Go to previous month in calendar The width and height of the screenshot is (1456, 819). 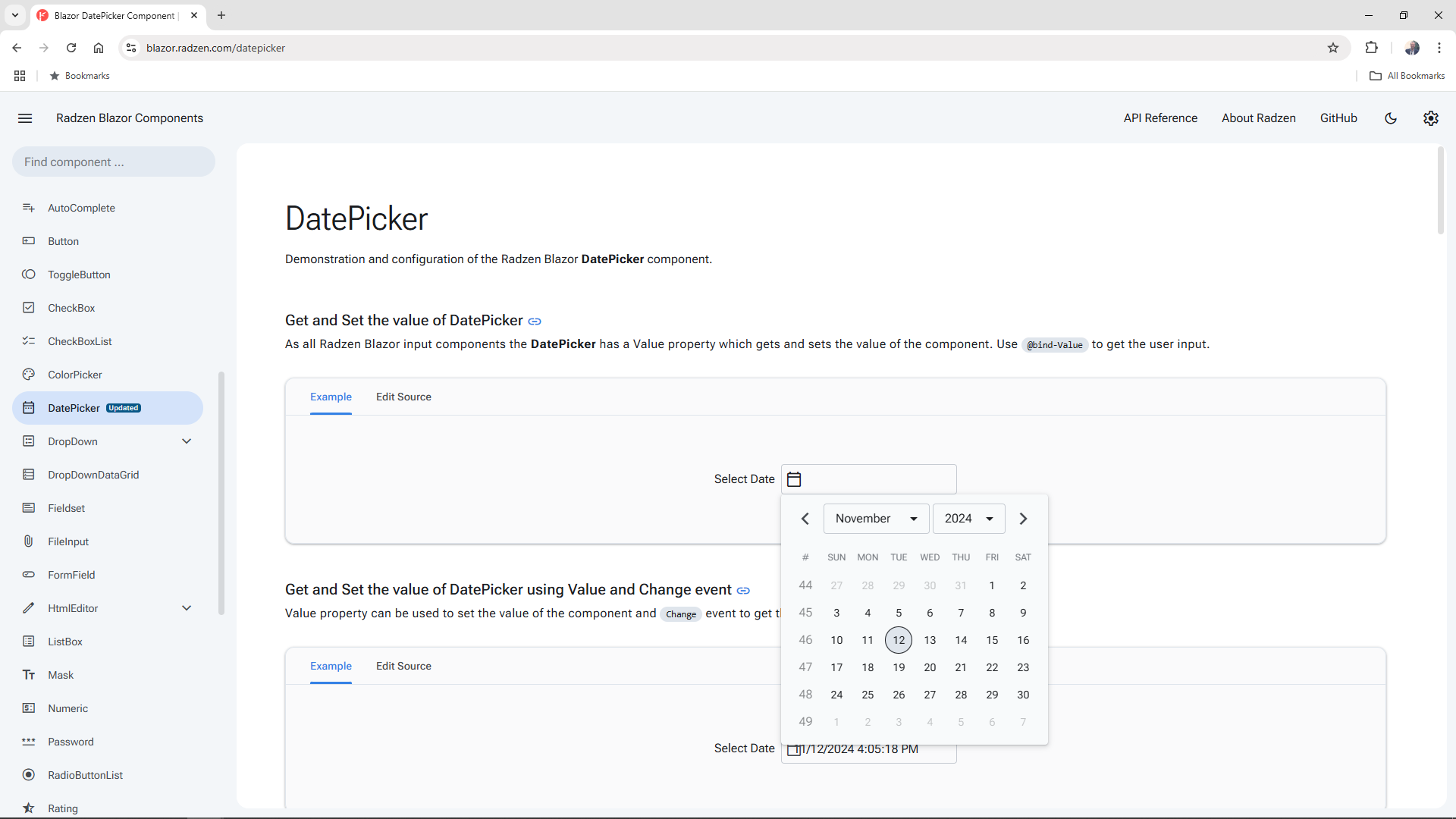click(805, 519)
